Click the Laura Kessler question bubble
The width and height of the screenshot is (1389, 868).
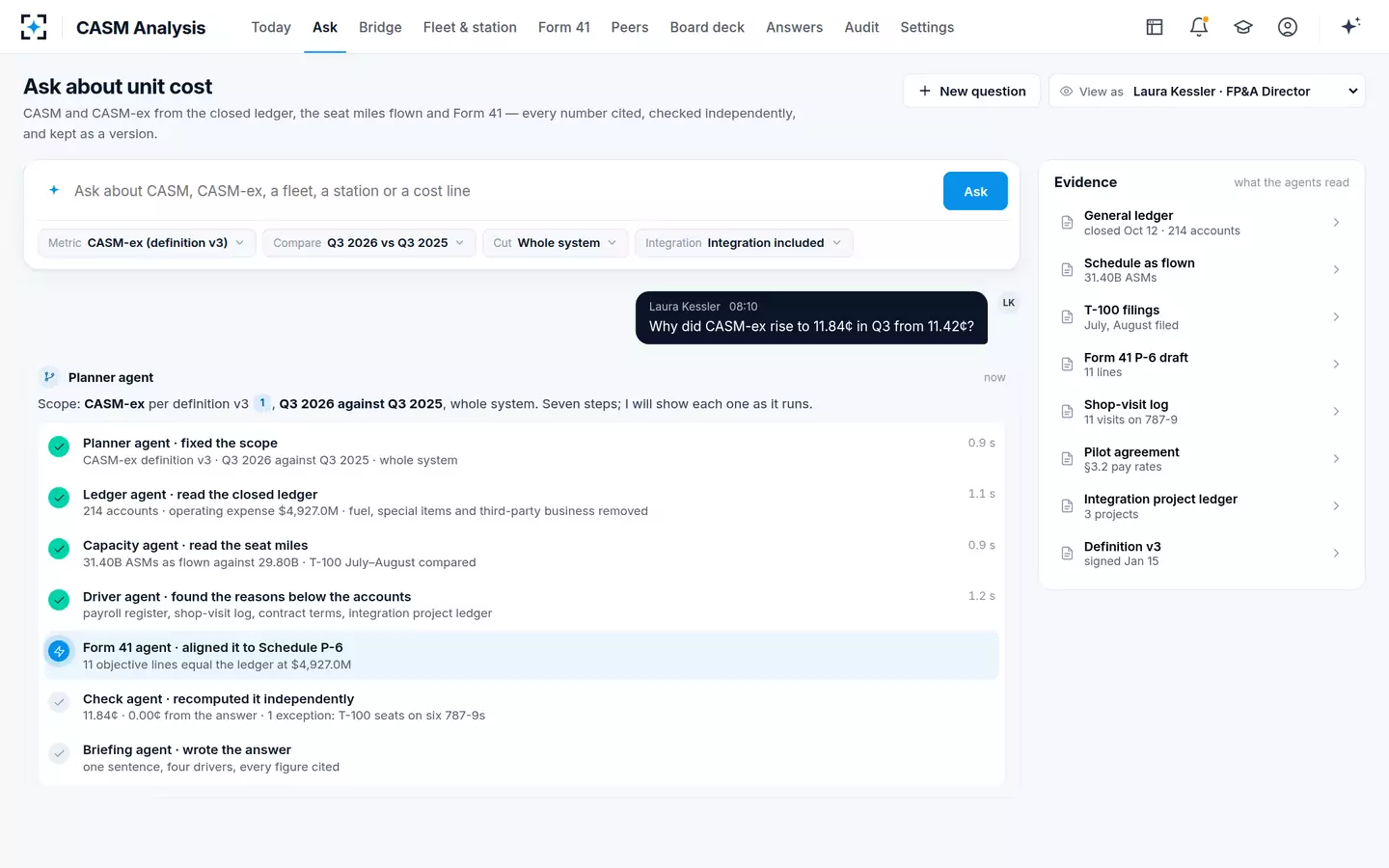pyautogui.click(x=811, y=317)
